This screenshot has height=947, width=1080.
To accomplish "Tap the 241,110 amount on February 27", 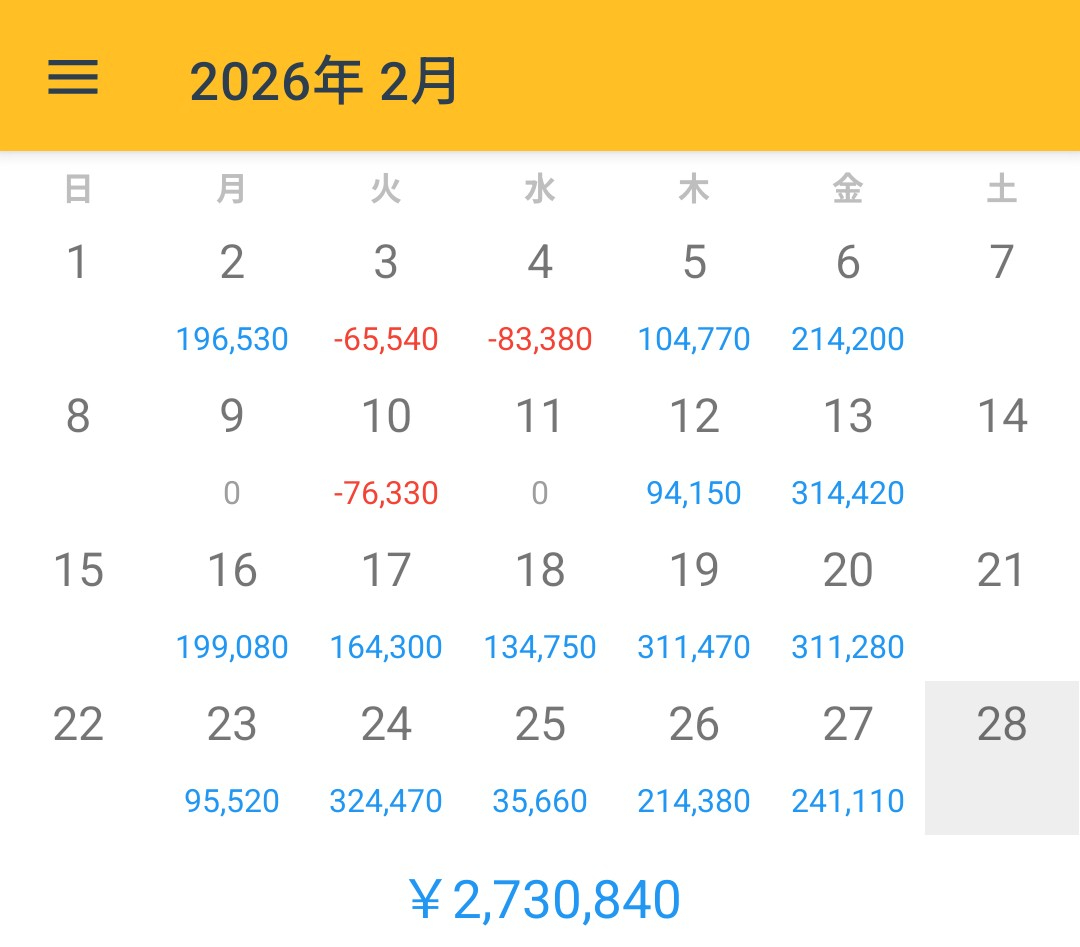I will pos(848,800).
